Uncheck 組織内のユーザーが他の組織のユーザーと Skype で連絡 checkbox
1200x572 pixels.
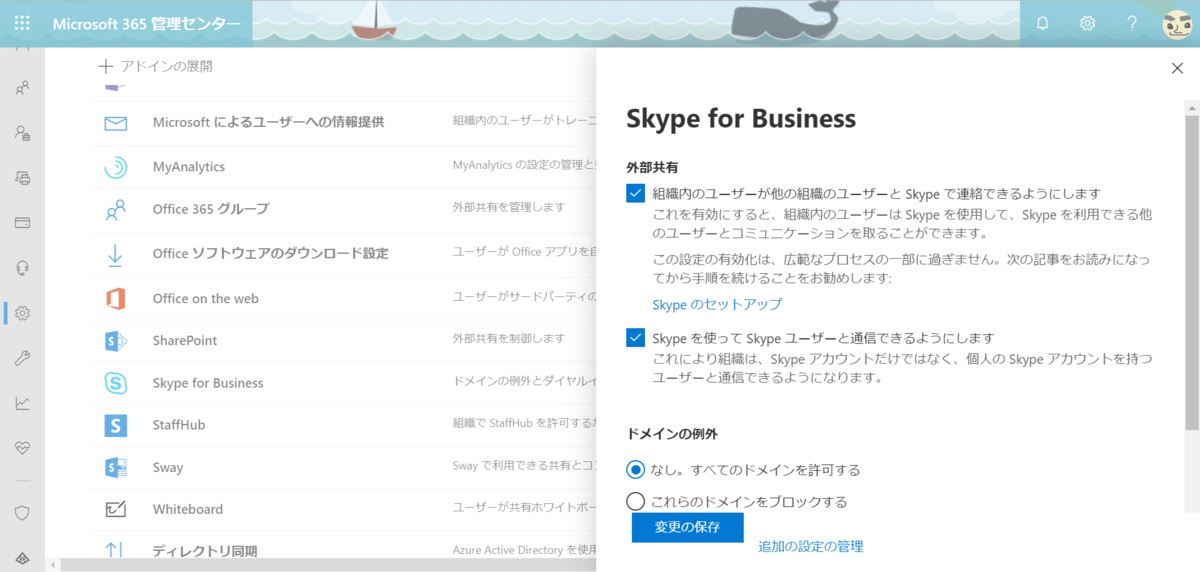tap(635, 193)
